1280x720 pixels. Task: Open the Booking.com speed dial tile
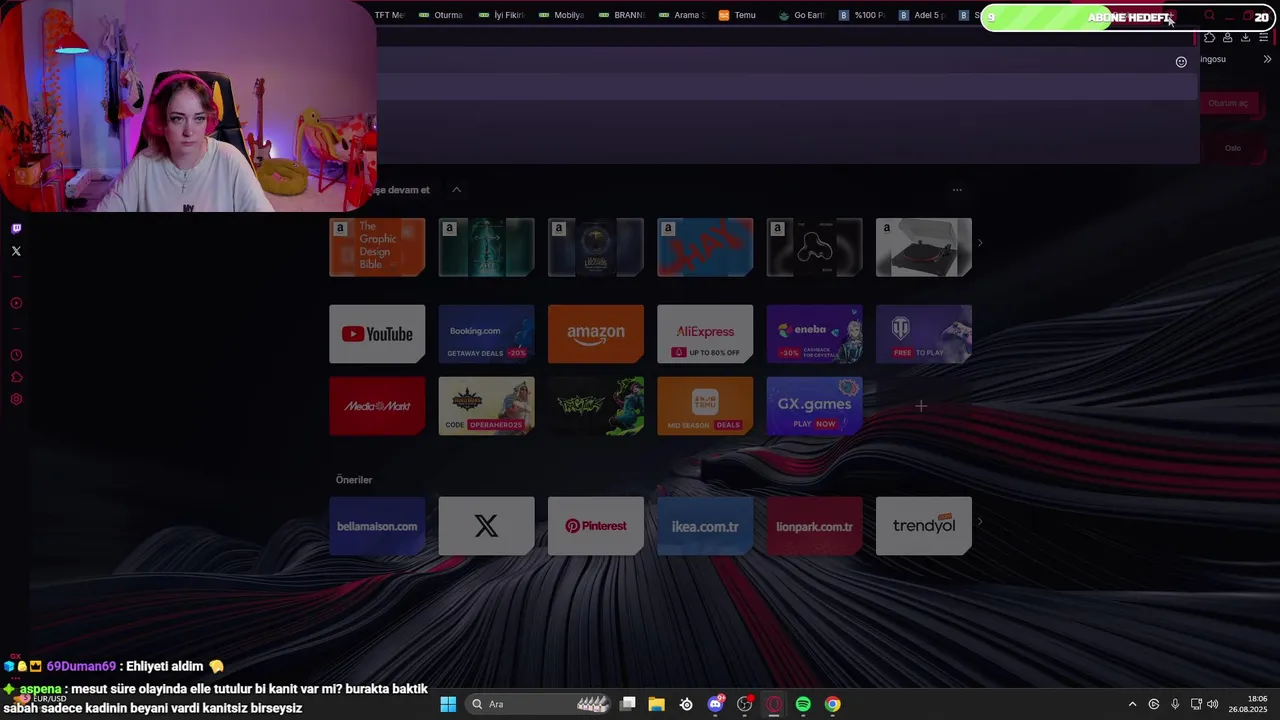click(486, 334)
